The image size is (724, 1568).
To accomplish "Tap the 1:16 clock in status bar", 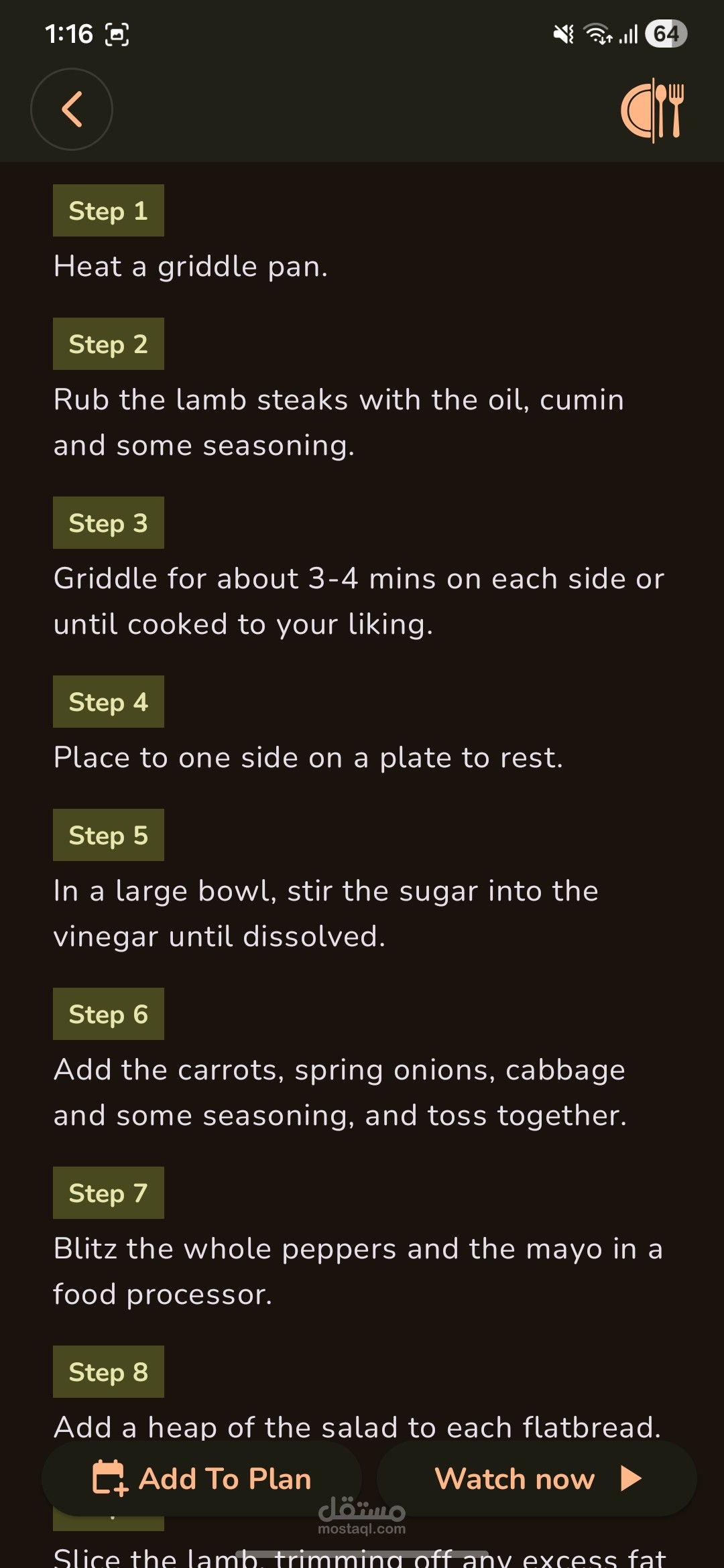I will tap(68, 34).
